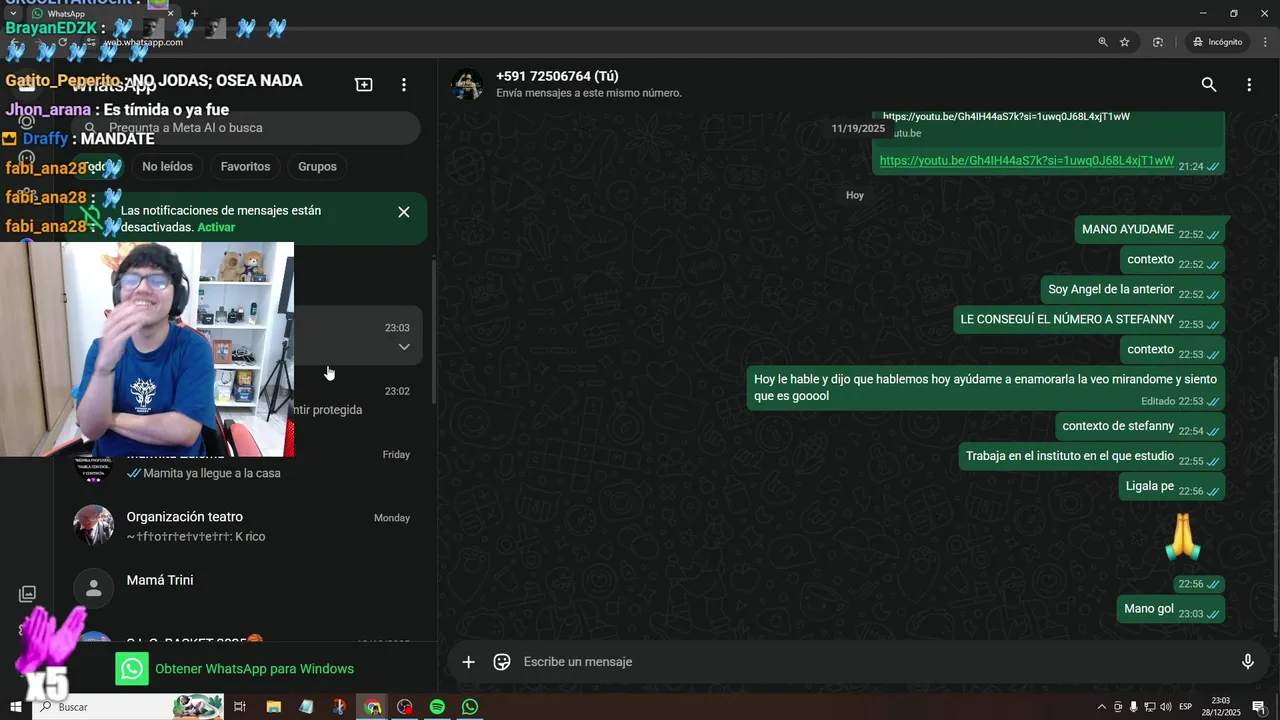1280x720 pixels.
Task: Open the youtu.be link sent at 21:24
Action: pos(1026,161)
